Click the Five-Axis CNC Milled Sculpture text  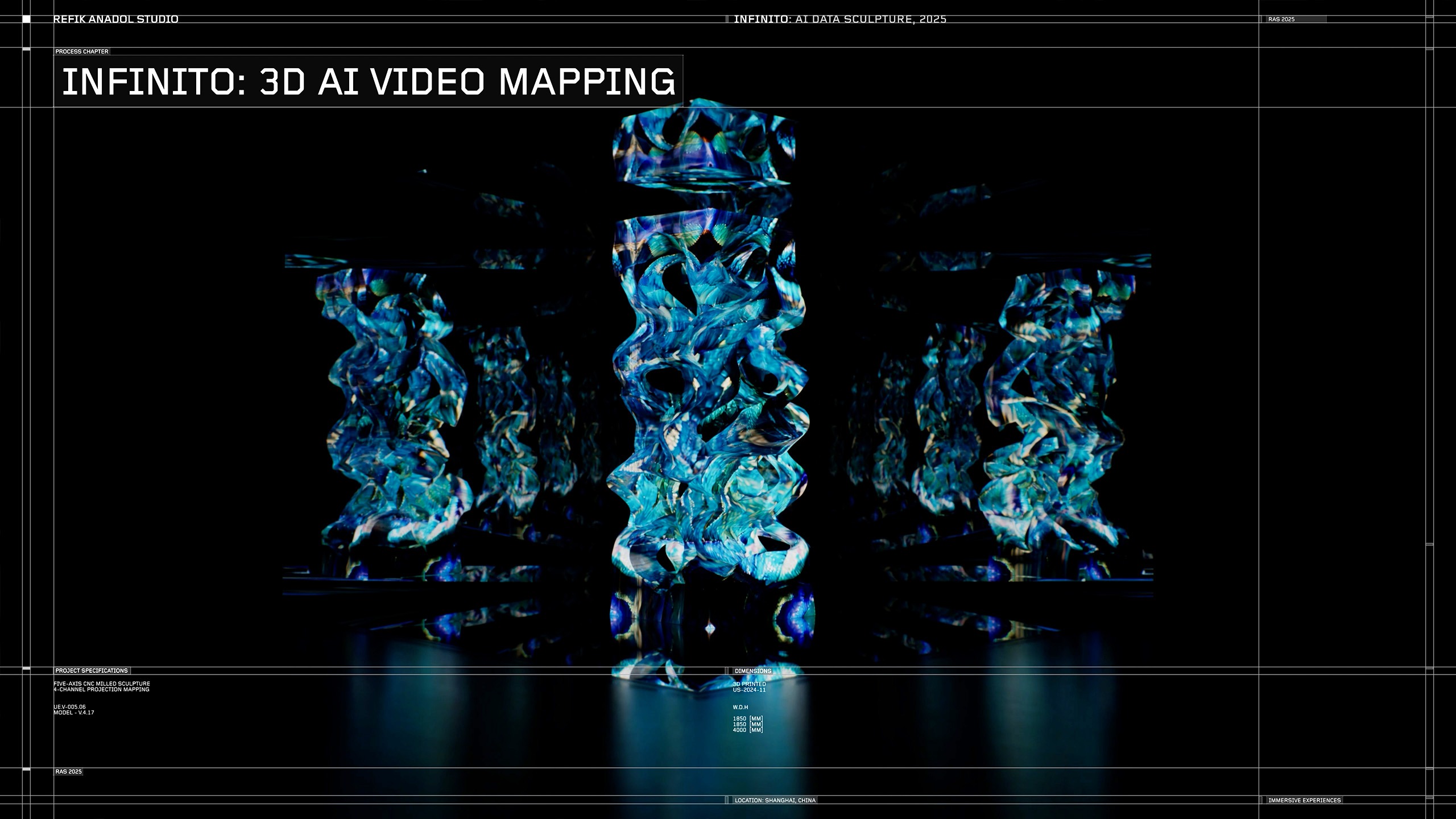point(102,684)
